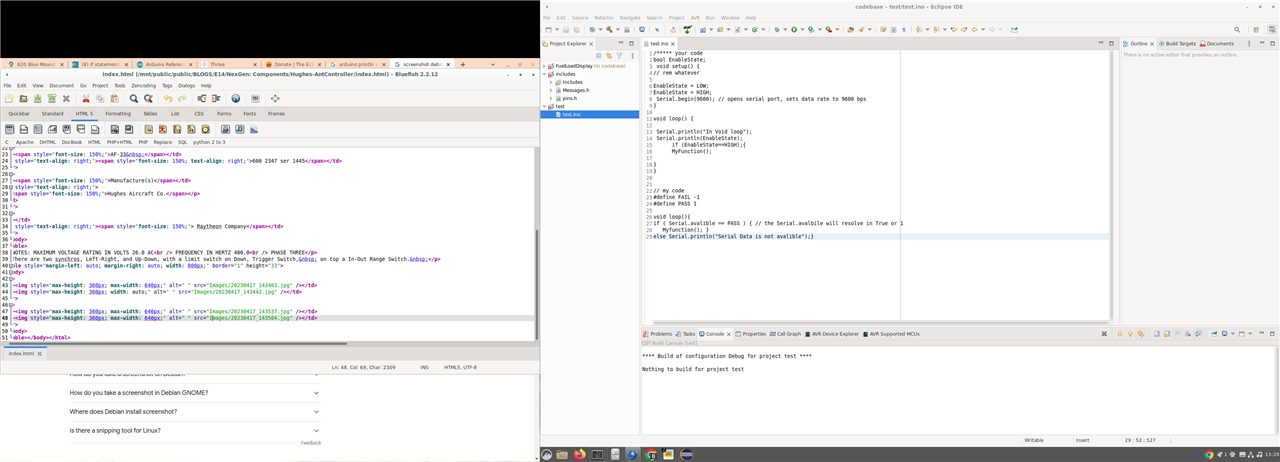The width and height of the screenshot is (1280, 462).
Task: Expand 'Is there a snipping tool for Linux?'
Action: (x=316, y=430)
